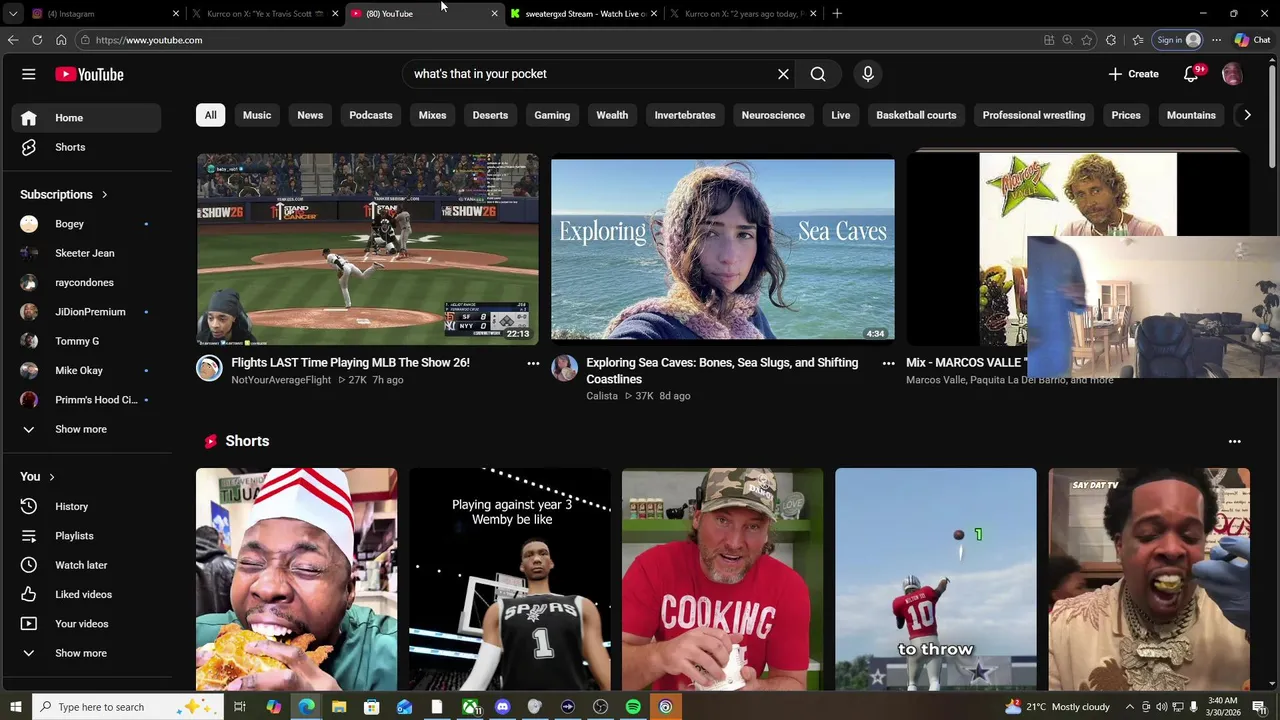Open Playlists in the sidebar
The width and height of the screenshot is (1280, 720).
tap(86, 536)
